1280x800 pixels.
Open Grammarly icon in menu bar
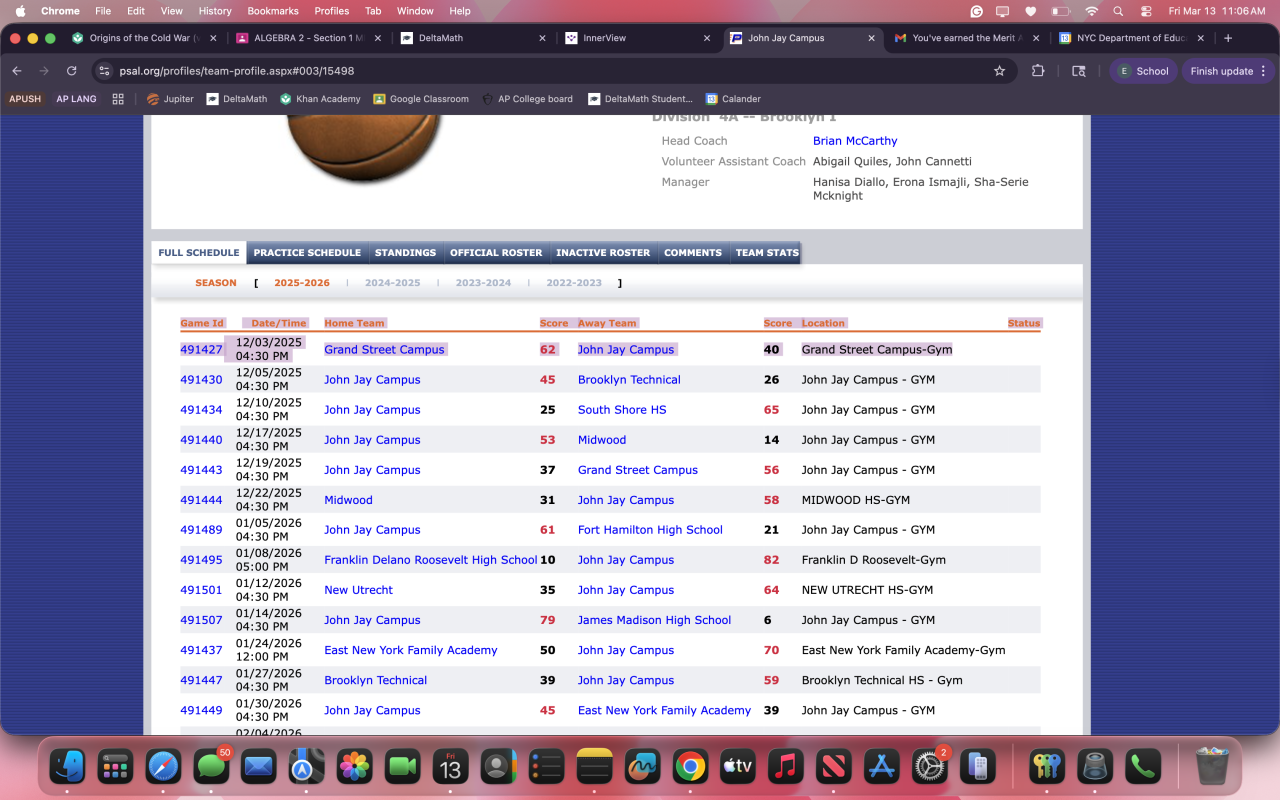(977, 11)
